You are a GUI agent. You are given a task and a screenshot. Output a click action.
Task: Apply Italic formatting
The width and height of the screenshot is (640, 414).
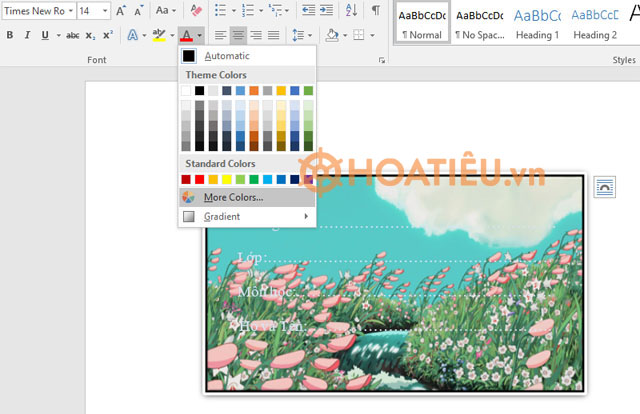28,35
